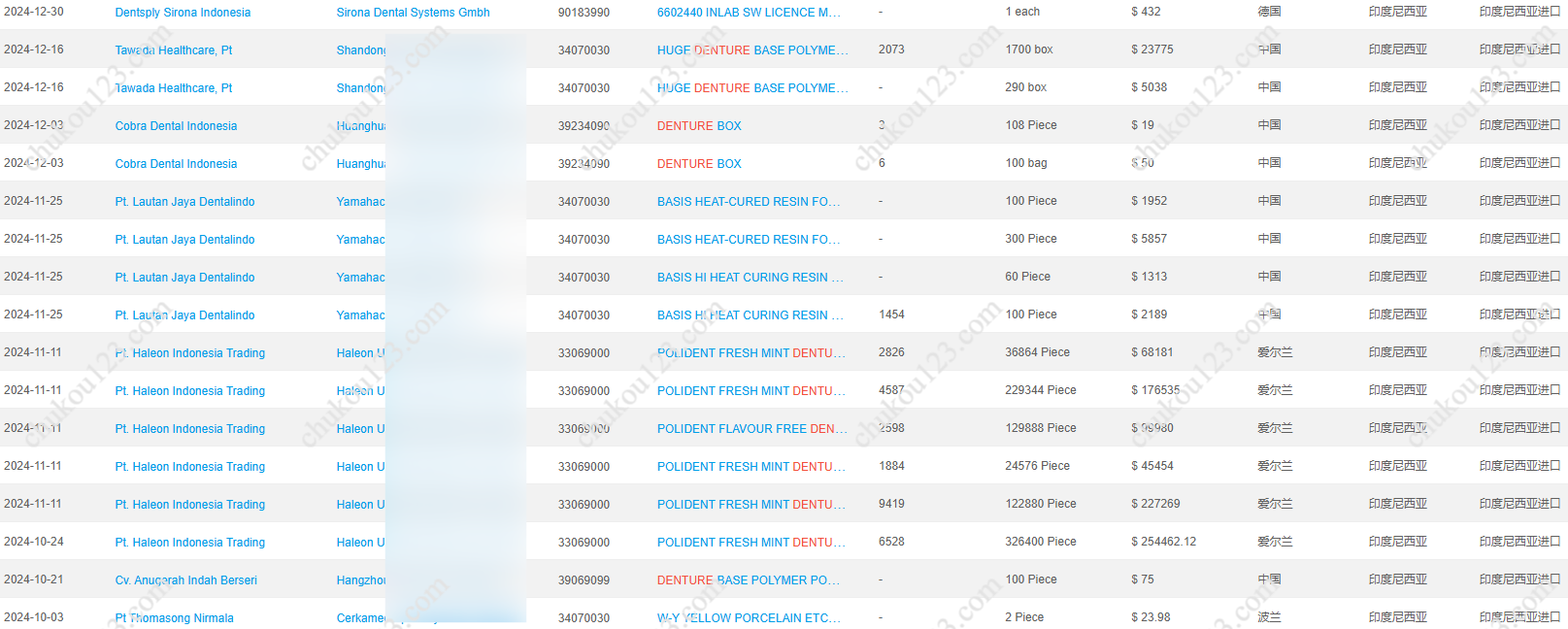Open BASIS HI HEAT CURING RESIN, $ 2189 row
The width and height of the screenshot is (1568, 629).
click(x=751, y=315)
